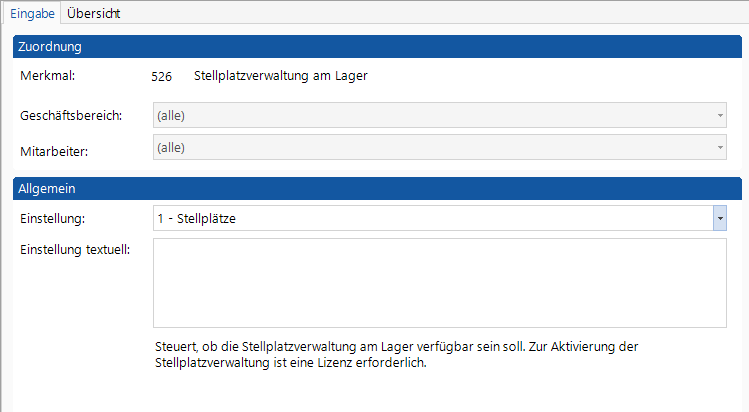Switch to the Übersicht tab

tap(94, 13)
